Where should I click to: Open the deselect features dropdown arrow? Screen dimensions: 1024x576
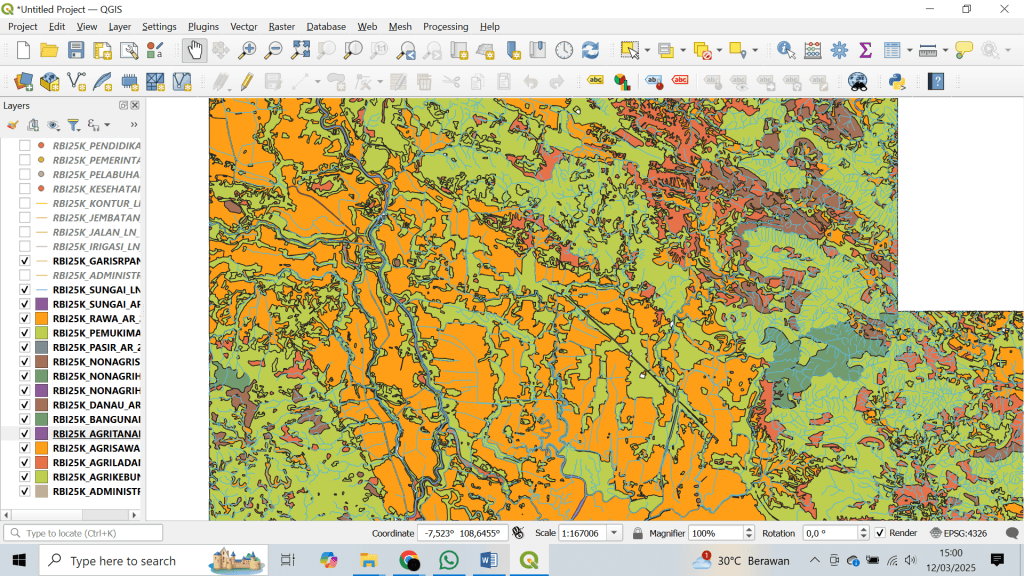click(719, 50)
